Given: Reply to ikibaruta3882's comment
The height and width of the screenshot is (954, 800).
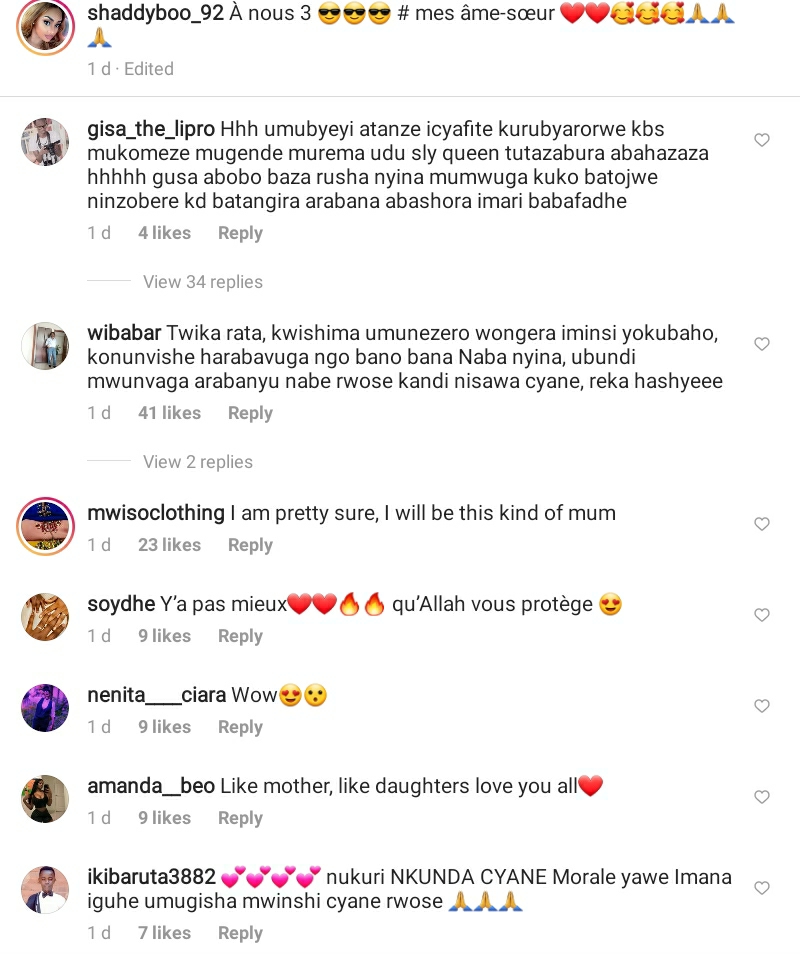Looking at the screenshot, I should (x=240, y=933).
